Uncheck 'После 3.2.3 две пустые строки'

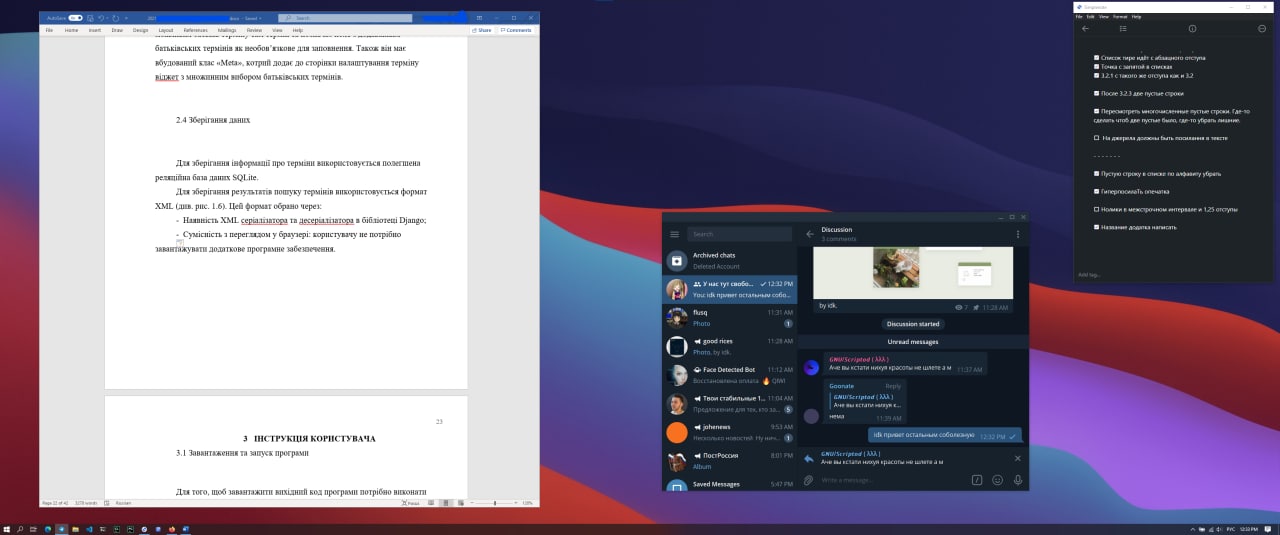(1097, 93)
